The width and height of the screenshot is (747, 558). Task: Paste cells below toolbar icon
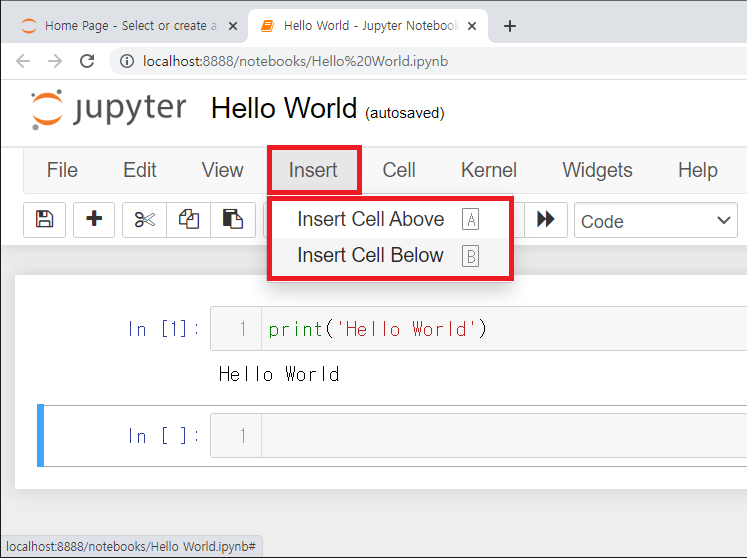233,220
